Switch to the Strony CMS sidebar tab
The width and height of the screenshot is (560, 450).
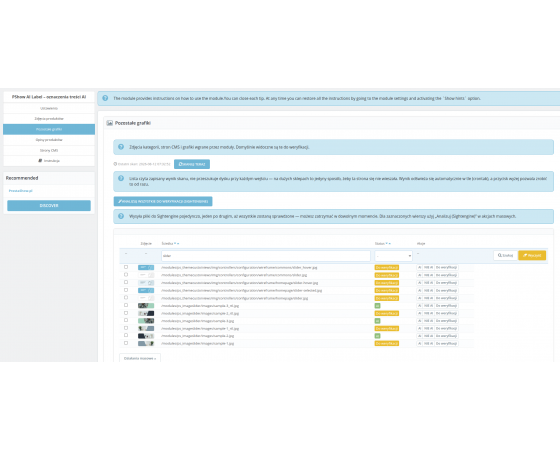point(49,150)
